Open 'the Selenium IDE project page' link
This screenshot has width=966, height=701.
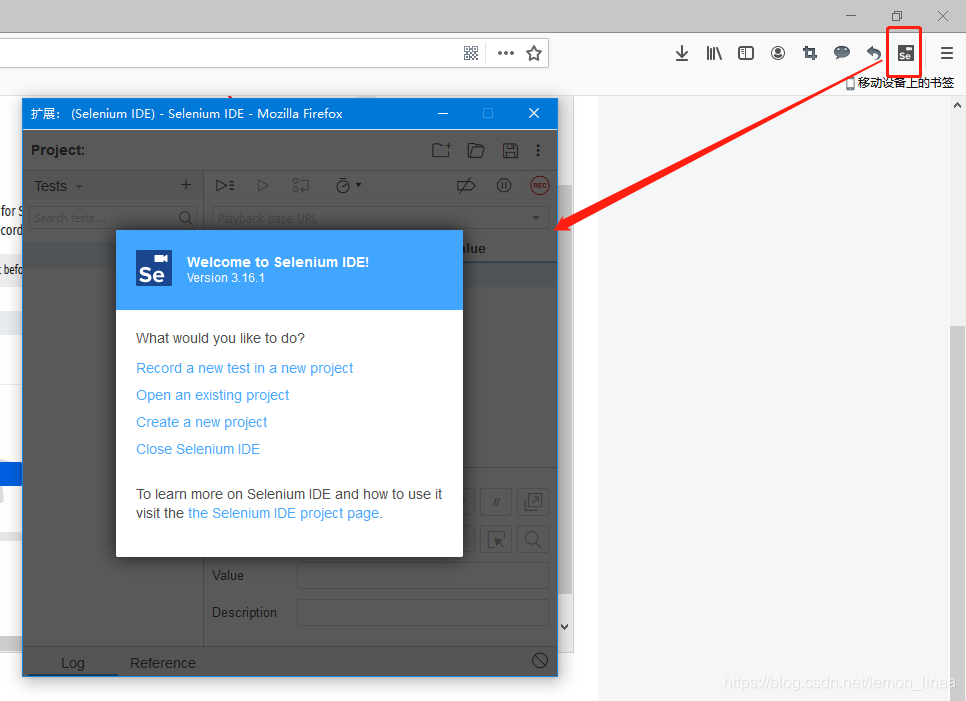(x=283, y=514)
